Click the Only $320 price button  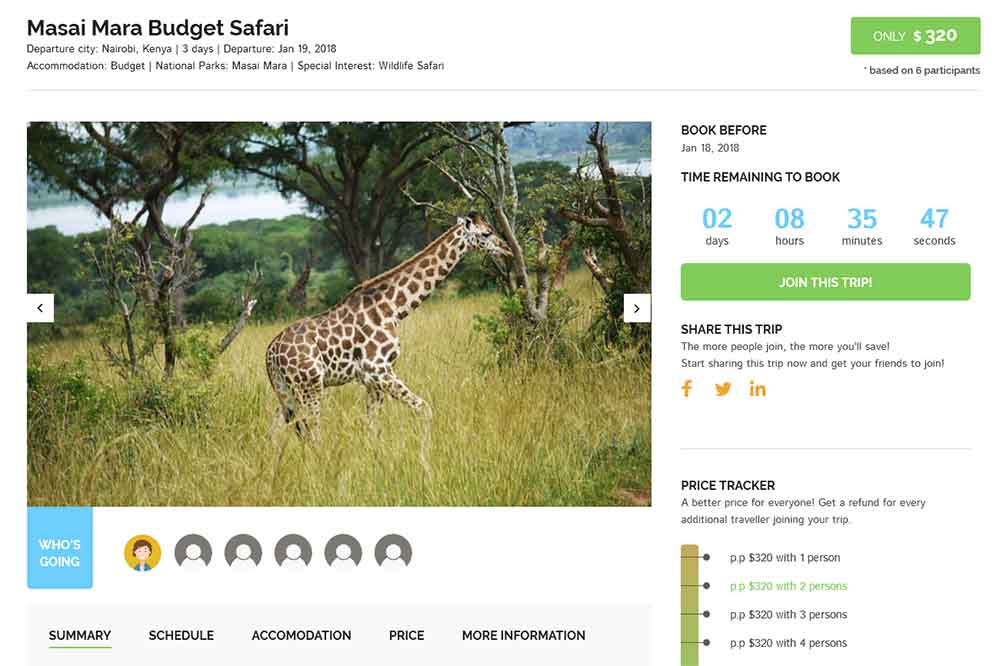coord(915,36)
